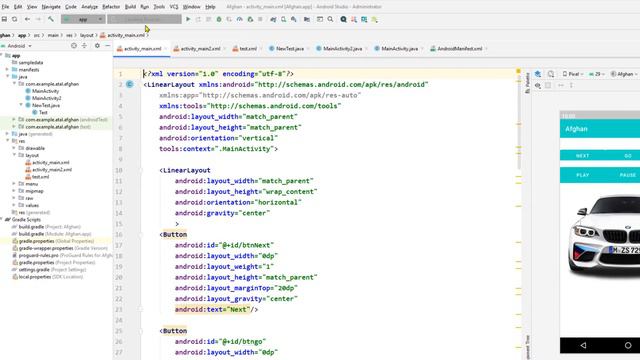Viewport: 640px width, 360px height.
Task: Click the 'layout' breadcrumb in navigation bar
Action: coord(87,36)
